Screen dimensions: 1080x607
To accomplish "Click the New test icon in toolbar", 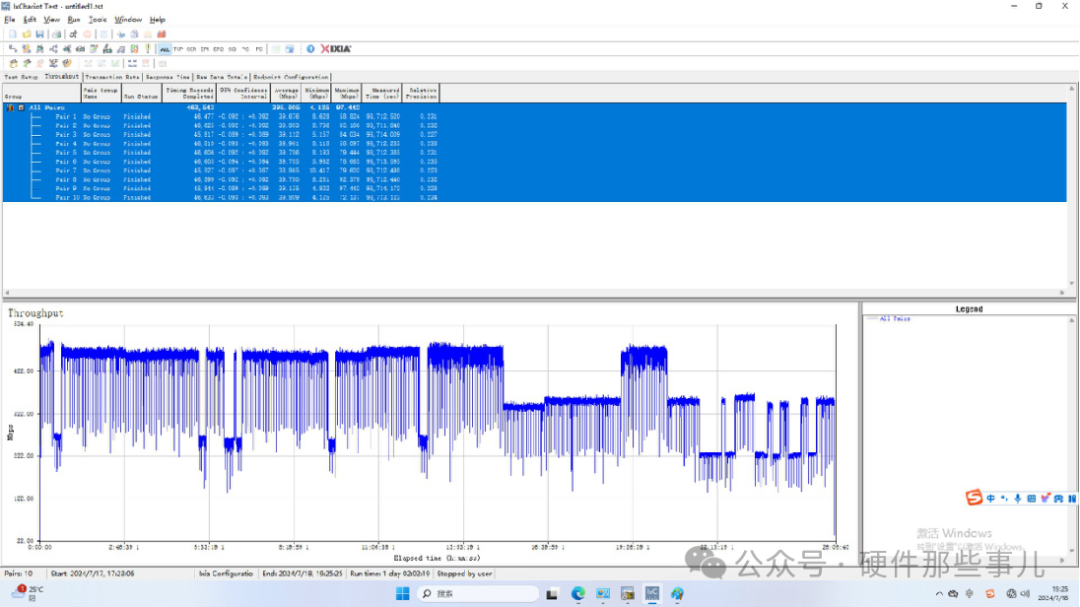I will coord(13,34).
